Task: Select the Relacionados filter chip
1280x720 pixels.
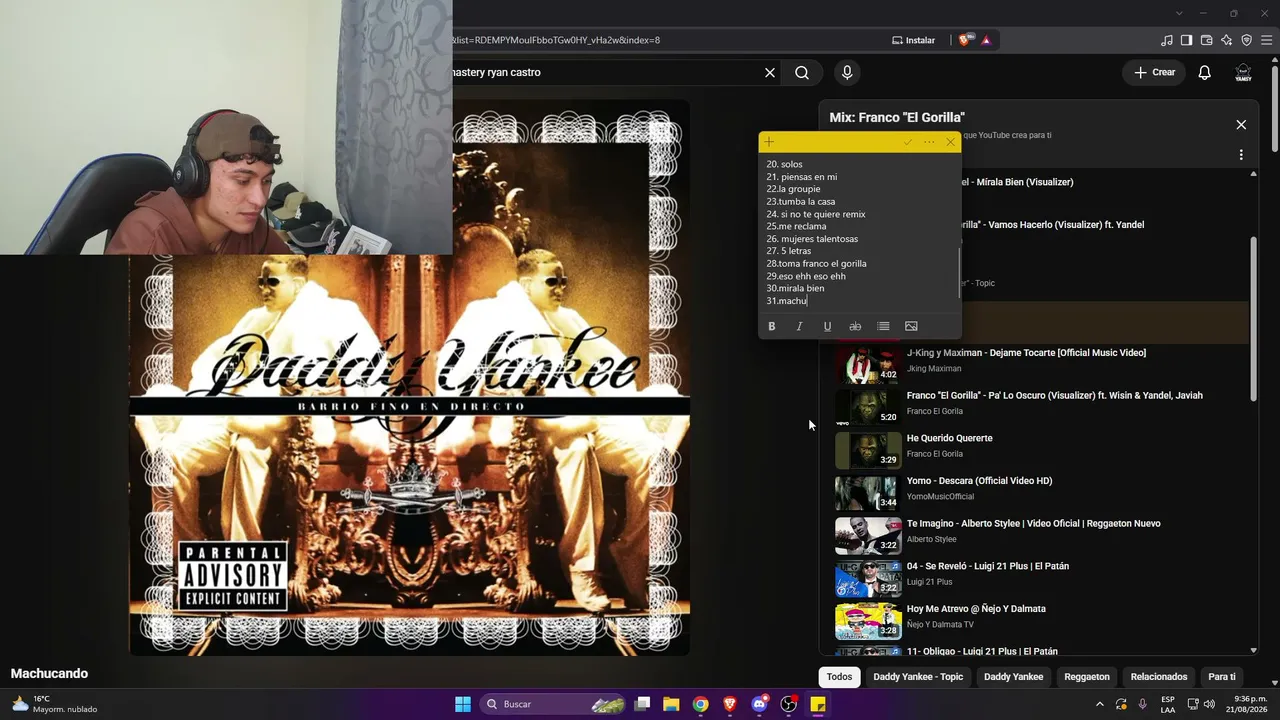Action: point(1159,677)
